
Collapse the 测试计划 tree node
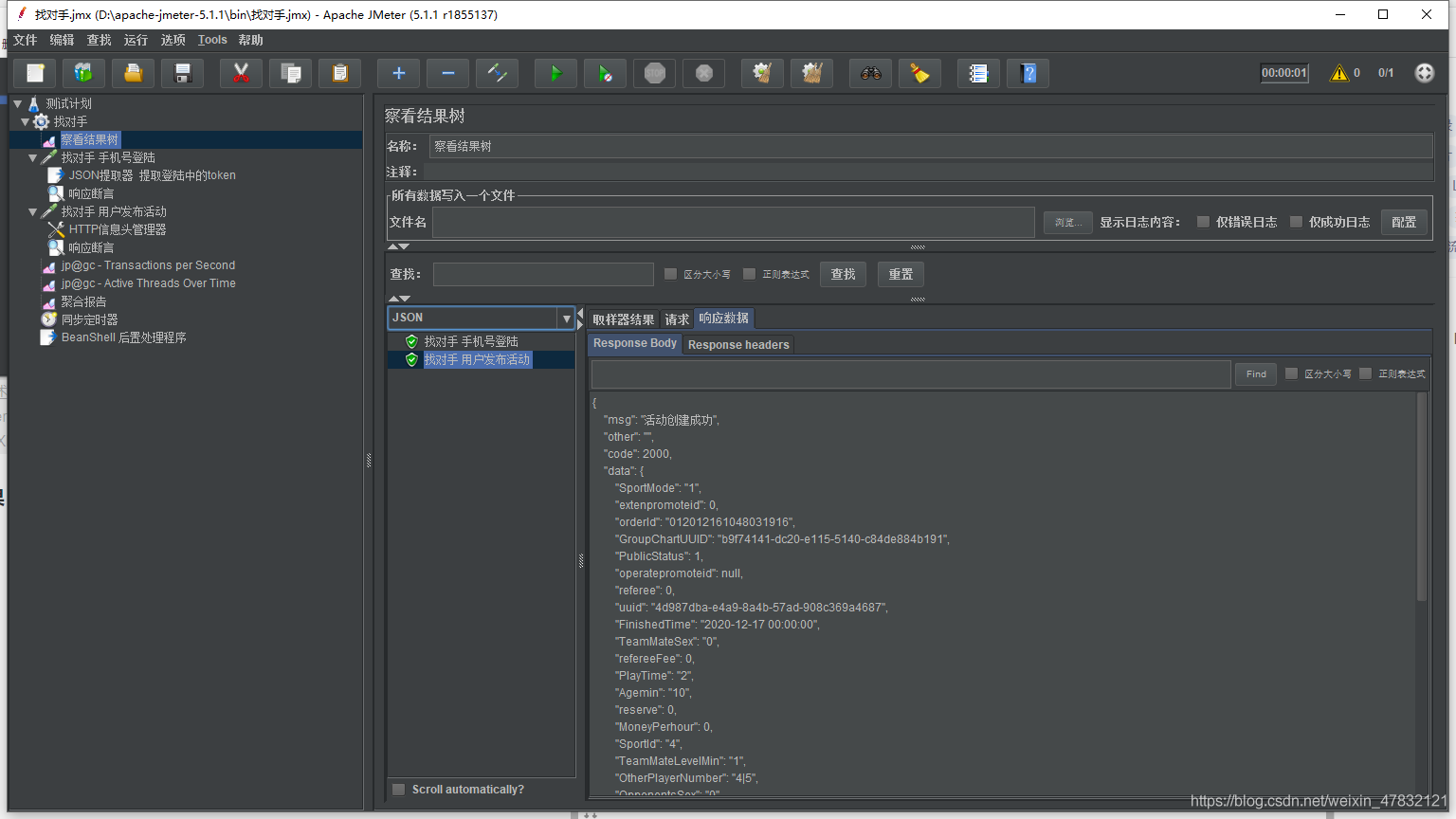(x=18, y=103)
